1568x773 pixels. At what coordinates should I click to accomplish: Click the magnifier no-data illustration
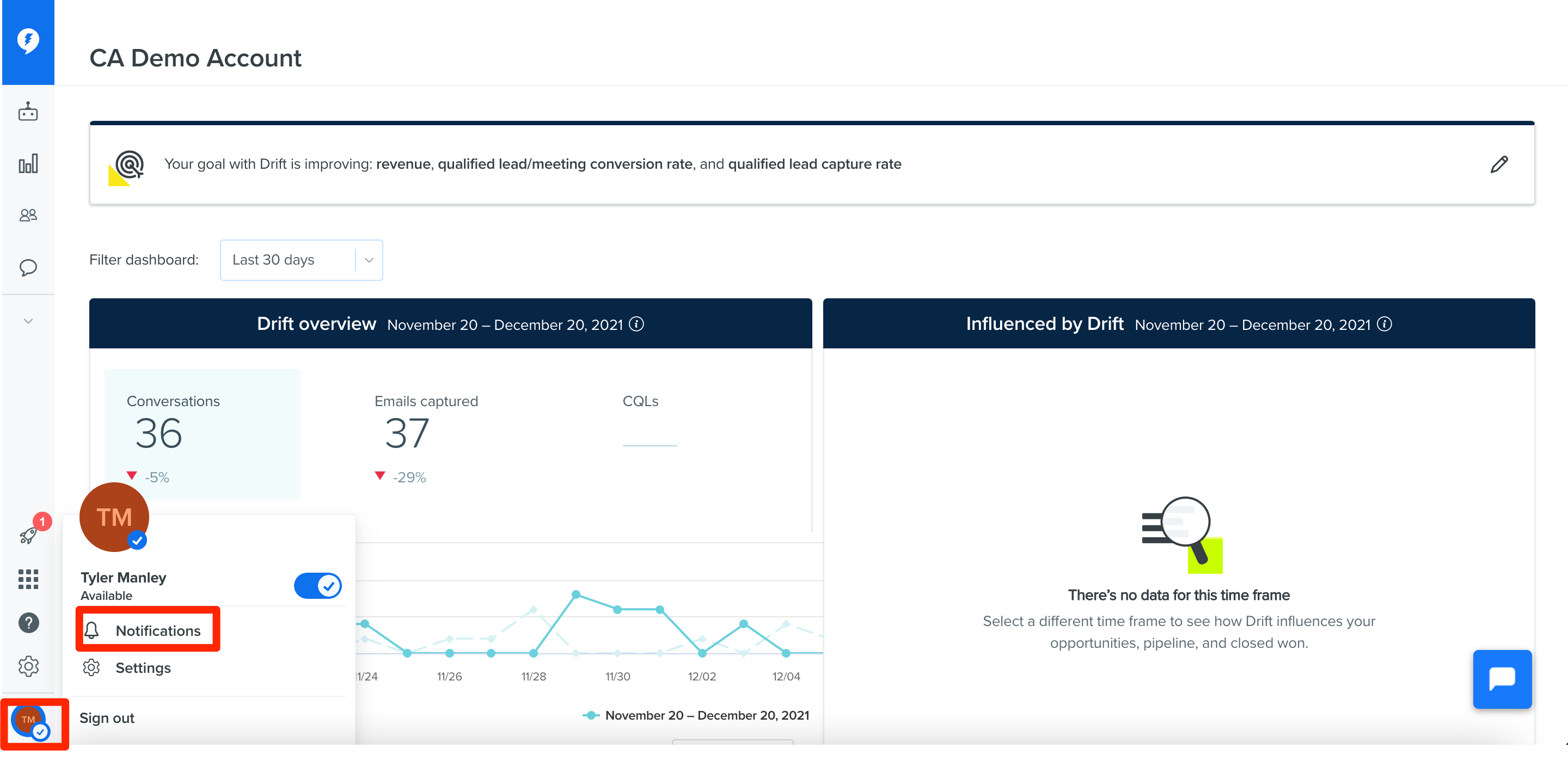tap(1181, 535)
